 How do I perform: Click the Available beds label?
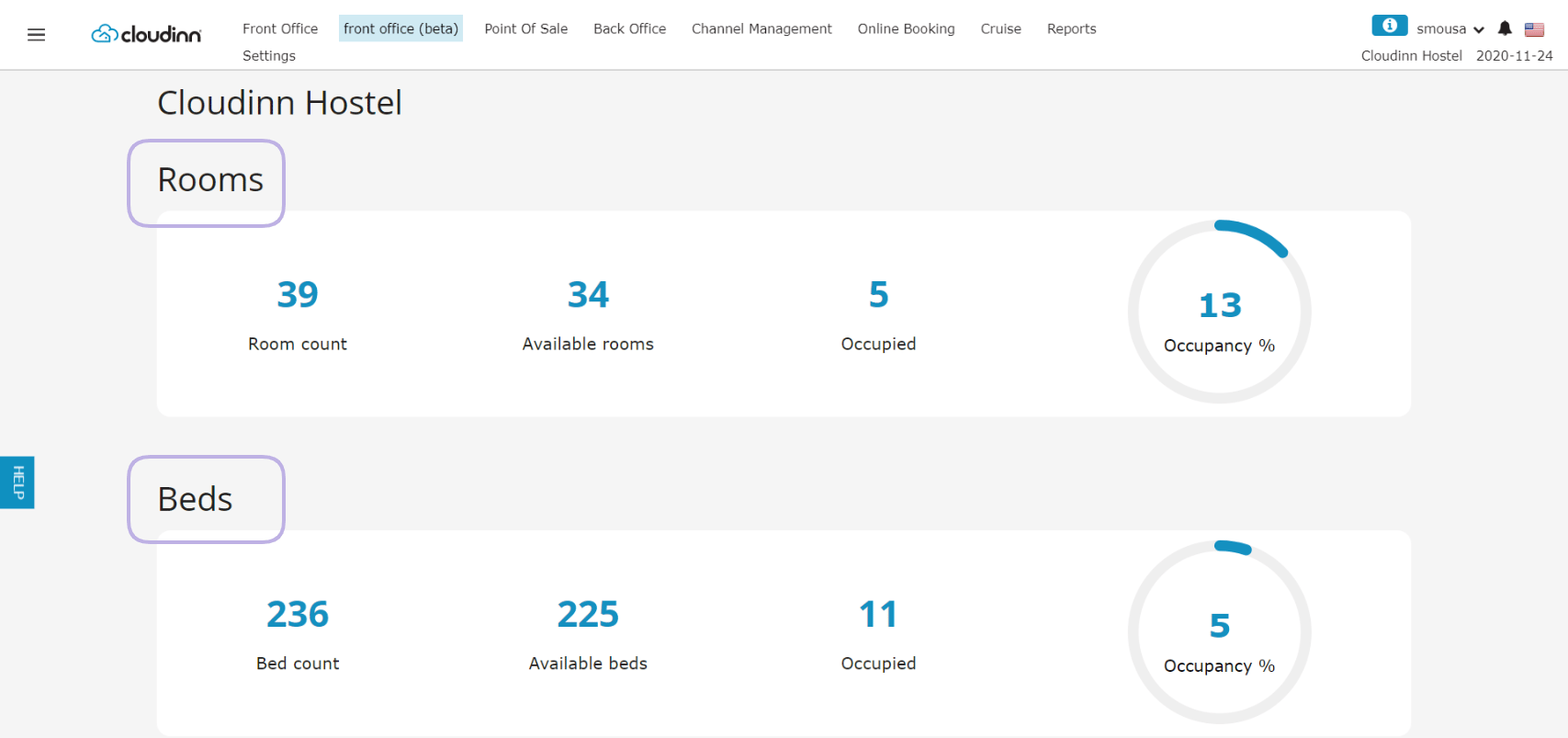coord(588,664)
